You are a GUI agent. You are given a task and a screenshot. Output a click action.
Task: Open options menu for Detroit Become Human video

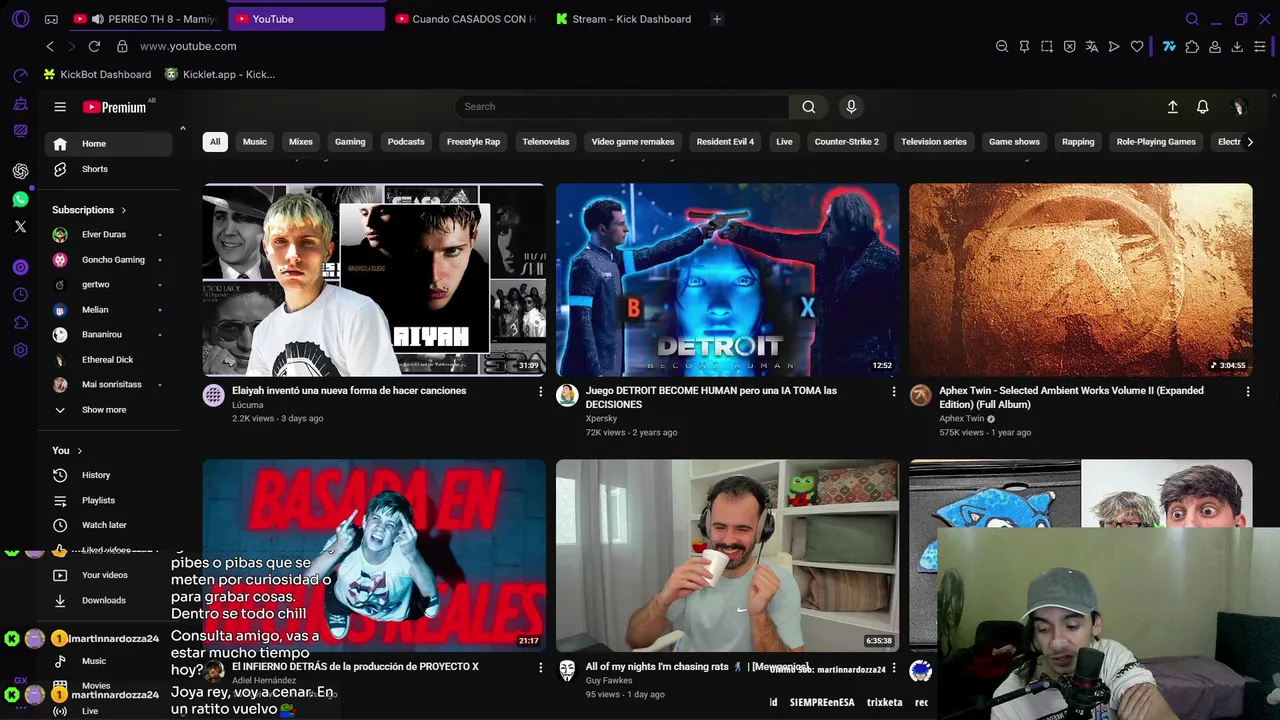[x=894, y=392]
